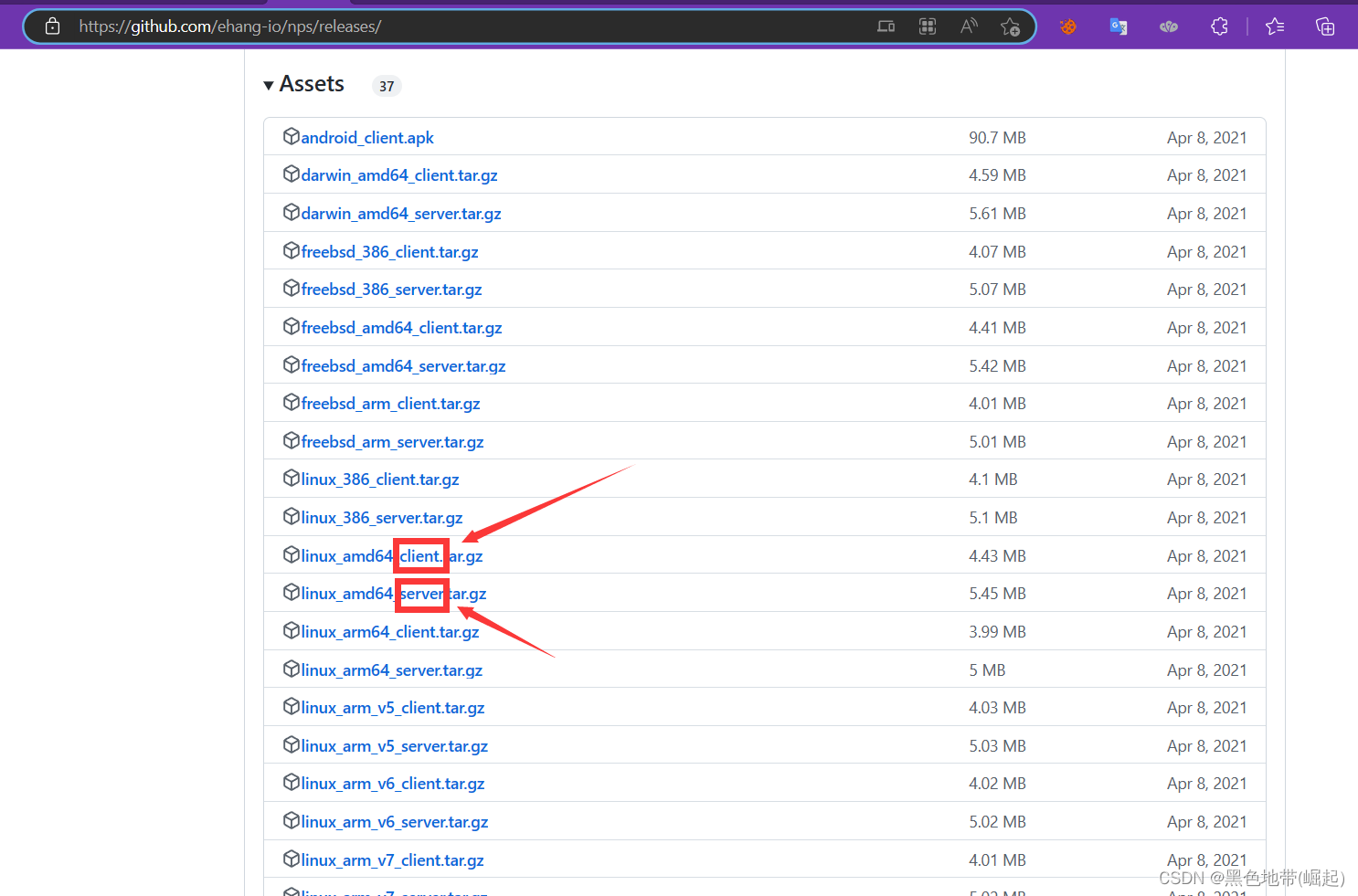
Task: Click the package icon beside linux_arm_v6_client.tar.gz
Action: (x=292, y=782)
